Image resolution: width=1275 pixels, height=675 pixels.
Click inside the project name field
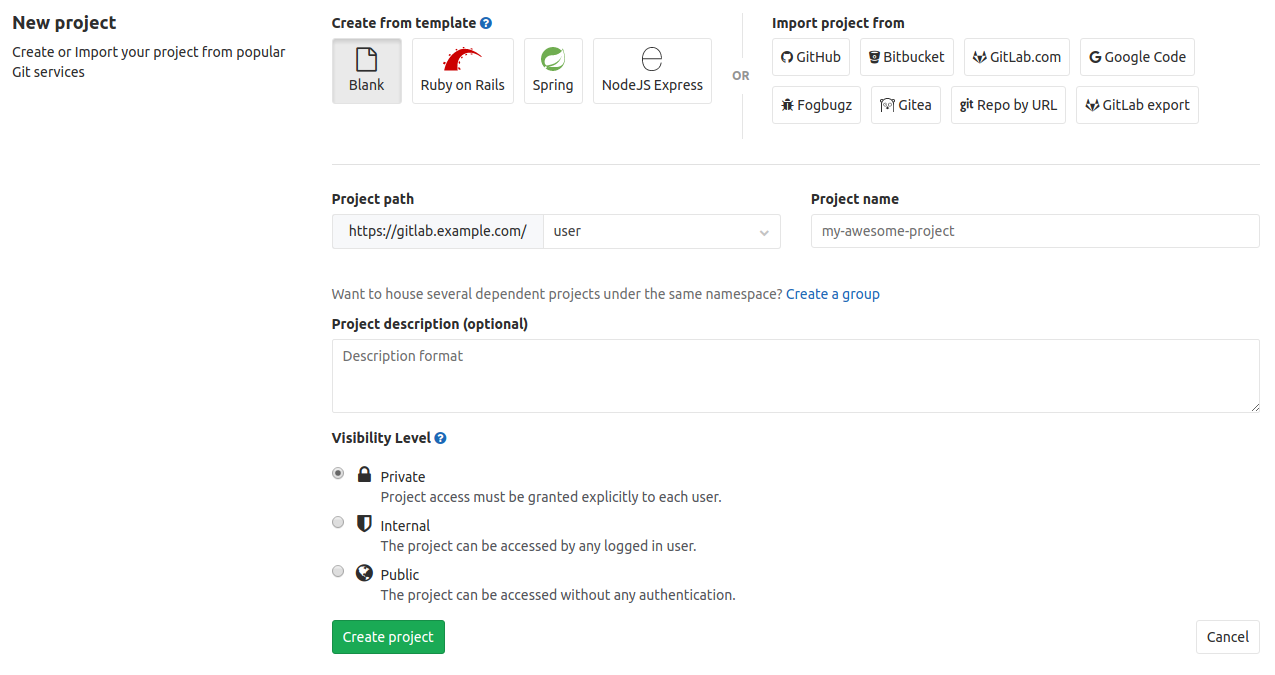1034,231
